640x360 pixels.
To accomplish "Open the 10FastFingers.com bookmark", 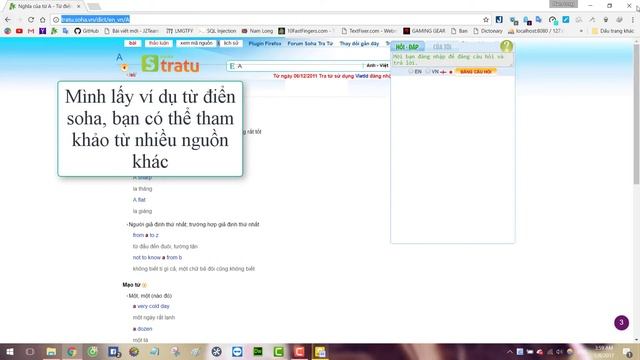I will coord(306,31).
